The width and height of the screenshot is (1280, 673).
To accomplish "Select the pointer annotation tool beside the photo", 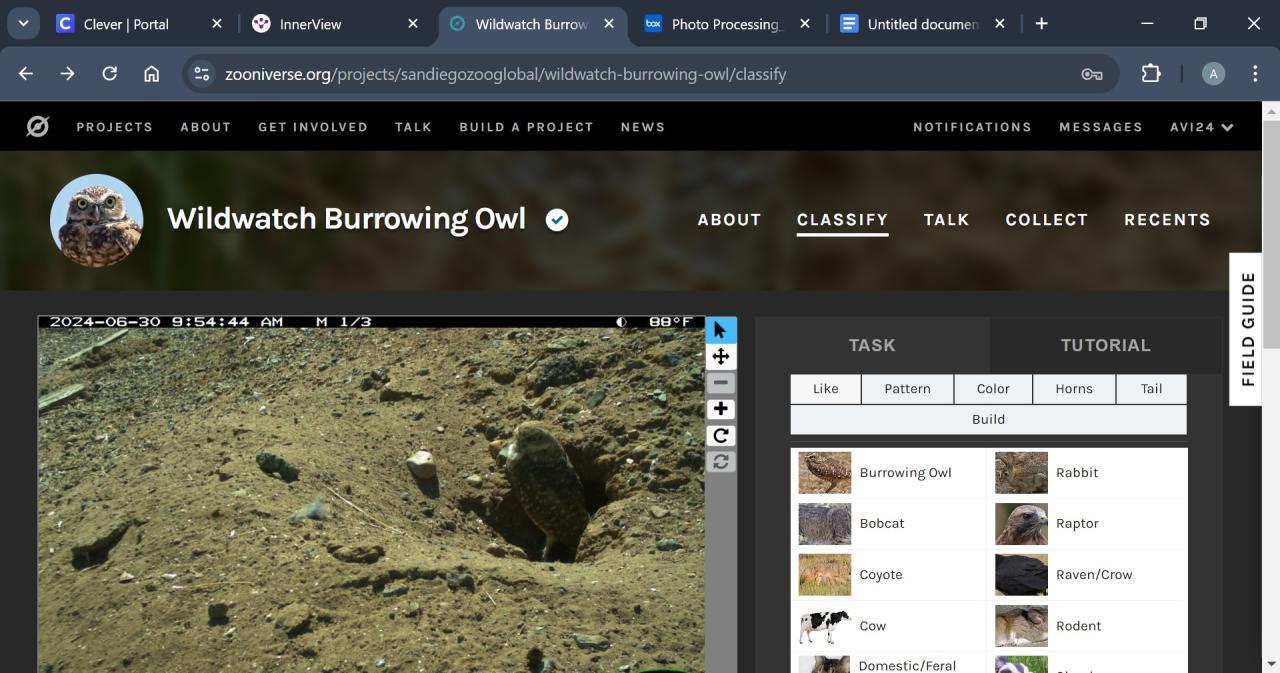I will [x=720, y=330].
